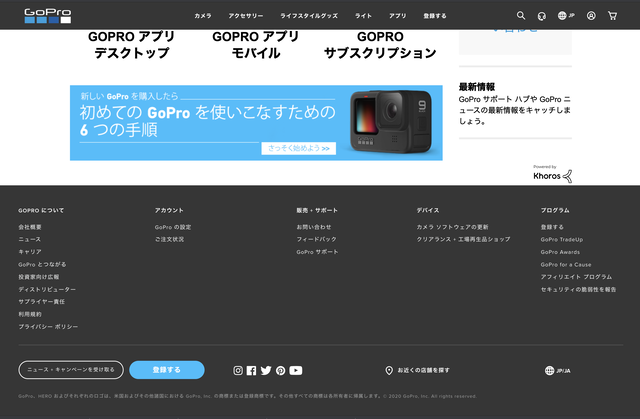The image size is (640, 419).
Task: Open GoPro TradeUp link
Action: click(562, 239)
